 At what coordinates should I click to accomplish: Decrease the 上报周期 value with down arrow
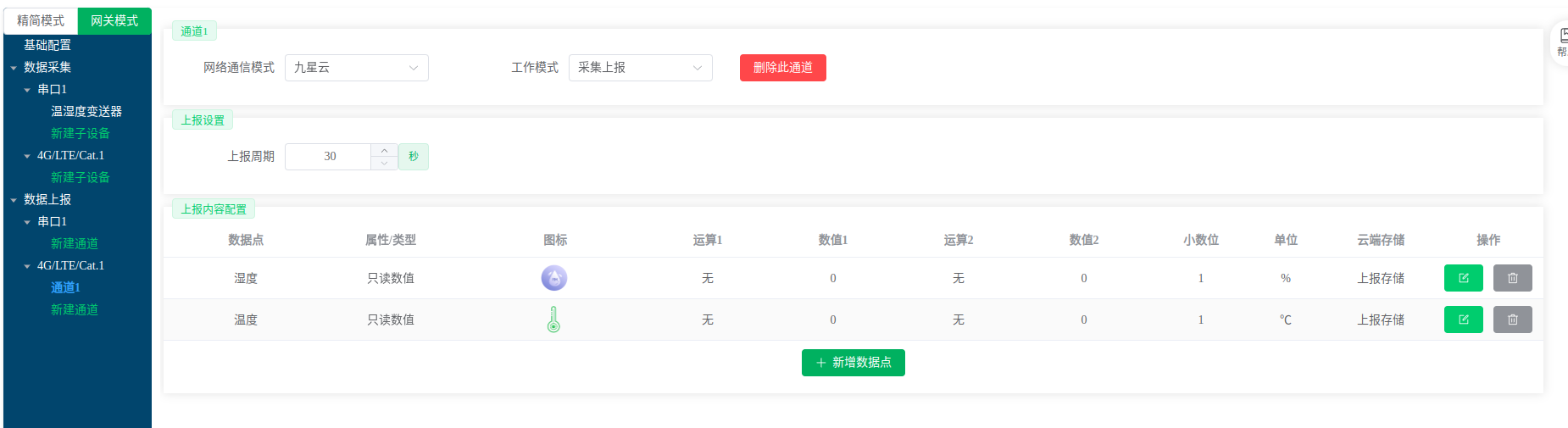tap(384, 163)
